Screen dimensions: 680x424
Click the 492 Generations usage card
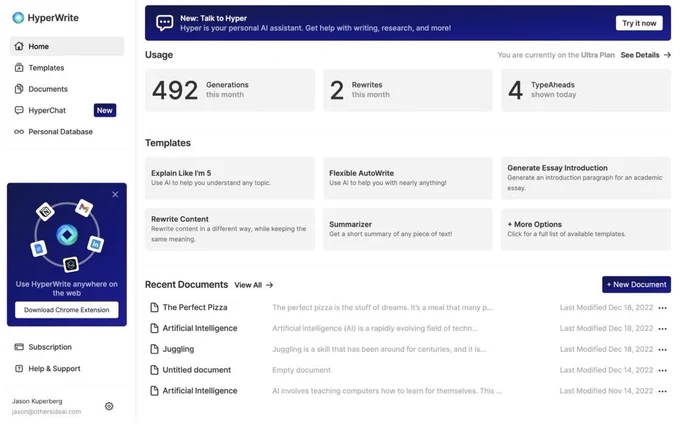(230, 90)
